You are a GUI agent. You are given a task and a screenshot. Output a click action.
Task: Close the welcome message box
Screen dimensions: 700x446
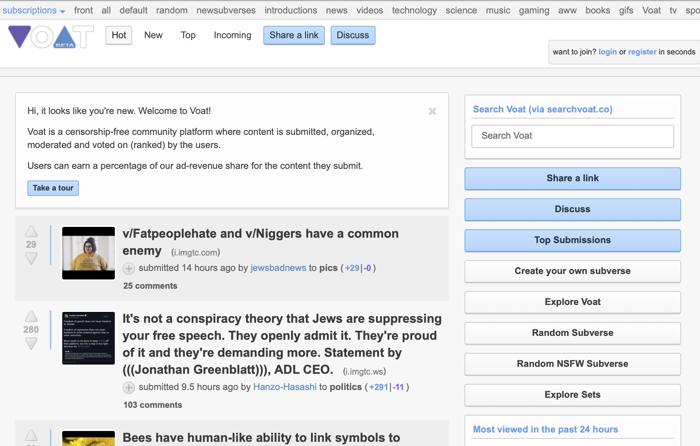click(432, 111)
